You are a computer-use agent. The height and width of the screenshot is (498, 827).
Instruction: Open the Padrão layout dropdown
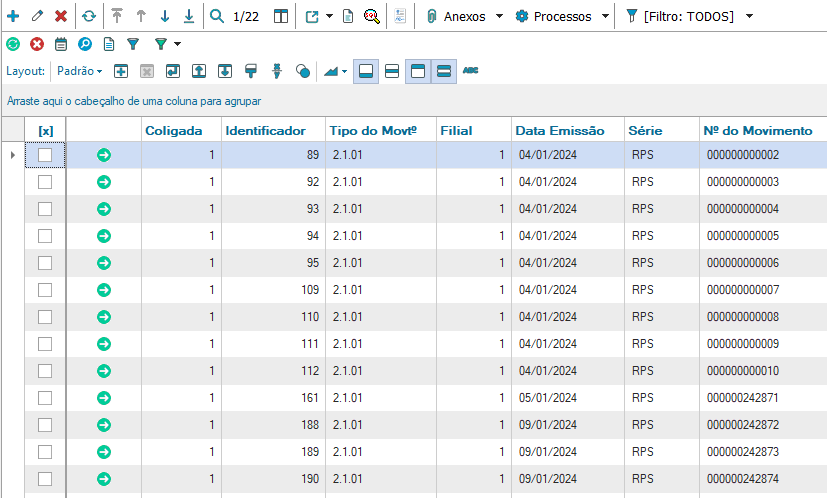point(80,71)
